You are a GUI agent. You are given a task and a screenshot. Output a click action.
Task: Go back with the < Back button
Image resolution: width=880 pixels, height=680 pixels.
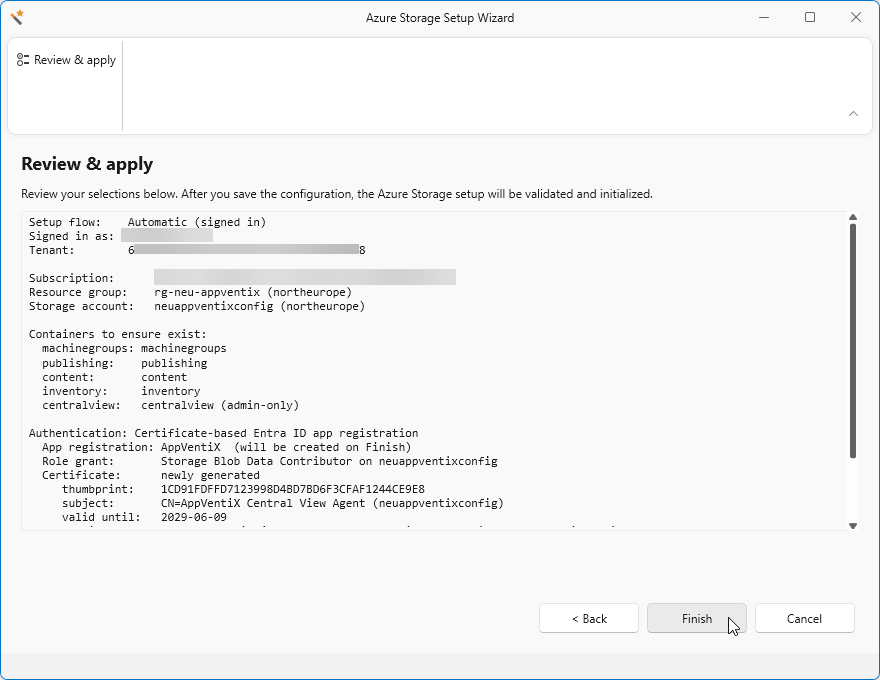point(589,618)
